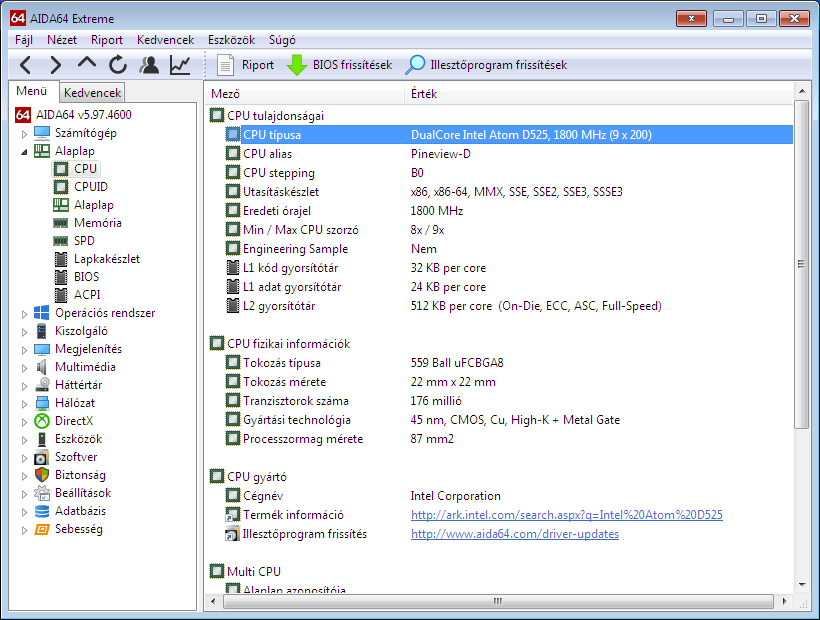Click the Hálózat network icon
This screenshot has height=620, width=820.
pos(42,403)
